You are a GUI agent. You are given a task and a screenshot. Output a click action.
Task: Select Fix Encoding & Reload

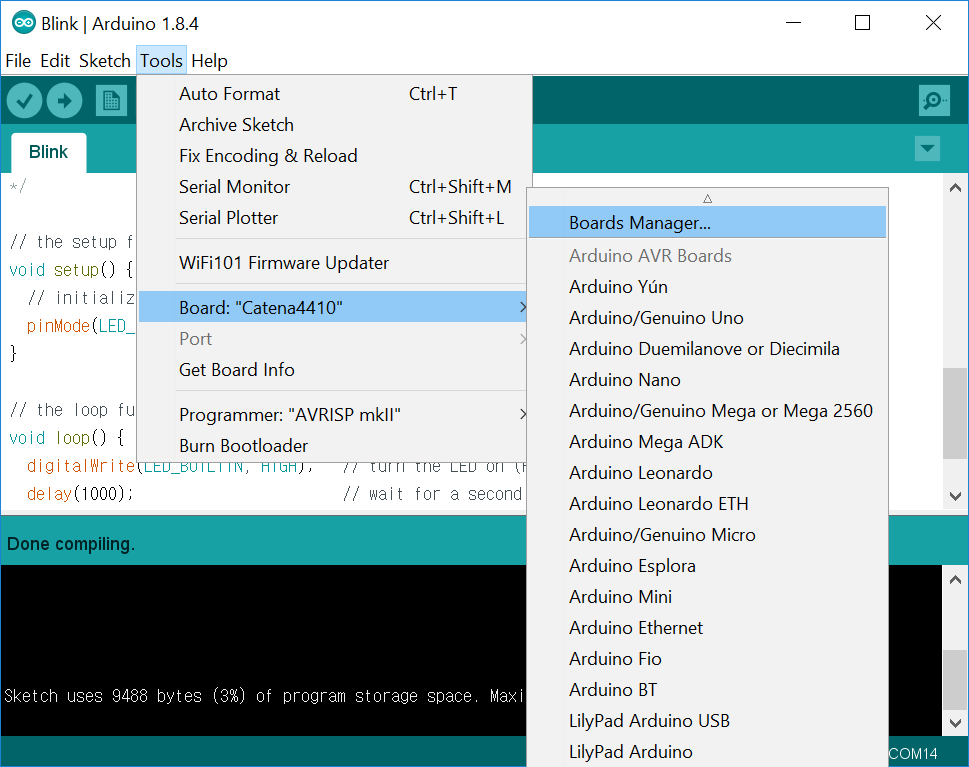click(334, 156)
